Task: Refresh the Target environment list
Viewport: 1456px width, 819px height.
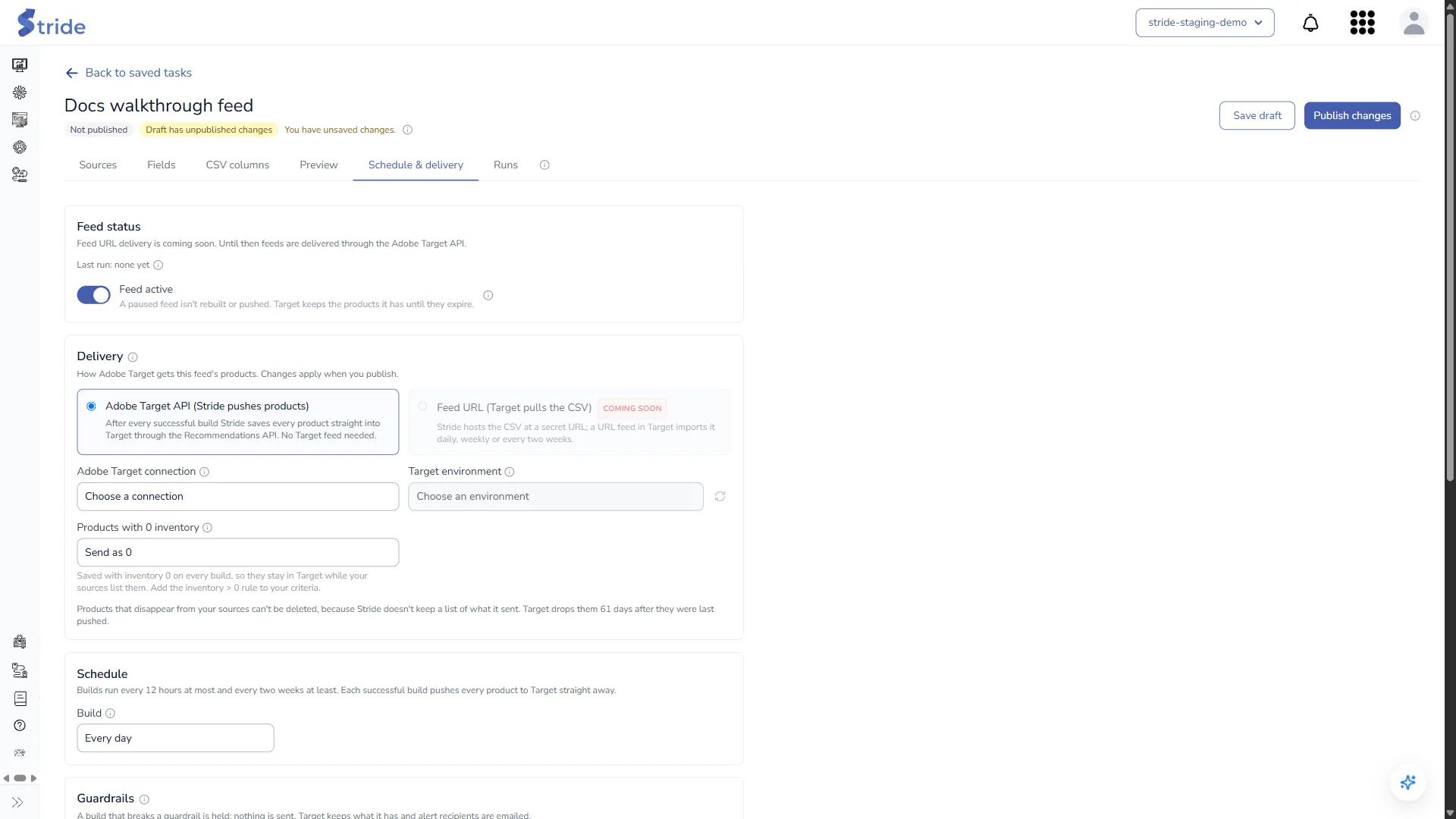Action: pos(720,497)
